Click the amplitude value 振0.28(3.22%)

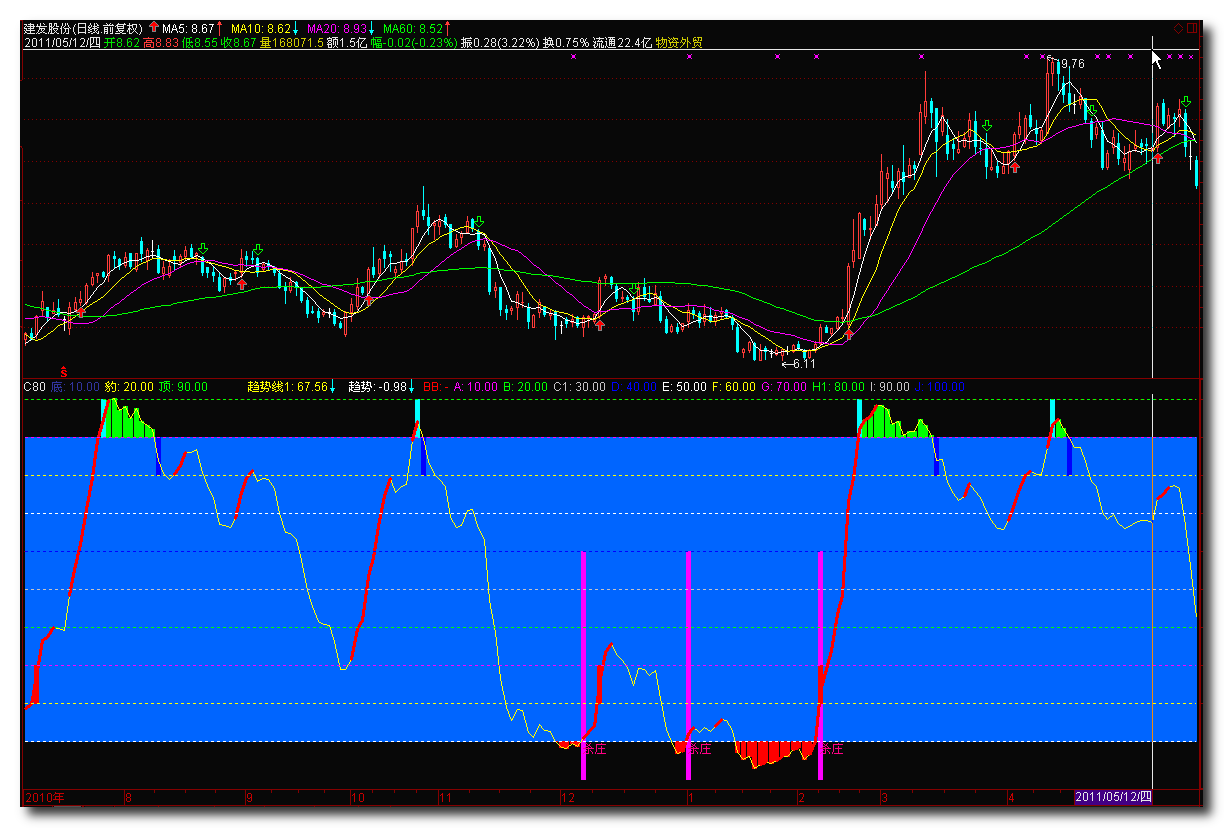[x=500, y=43]
